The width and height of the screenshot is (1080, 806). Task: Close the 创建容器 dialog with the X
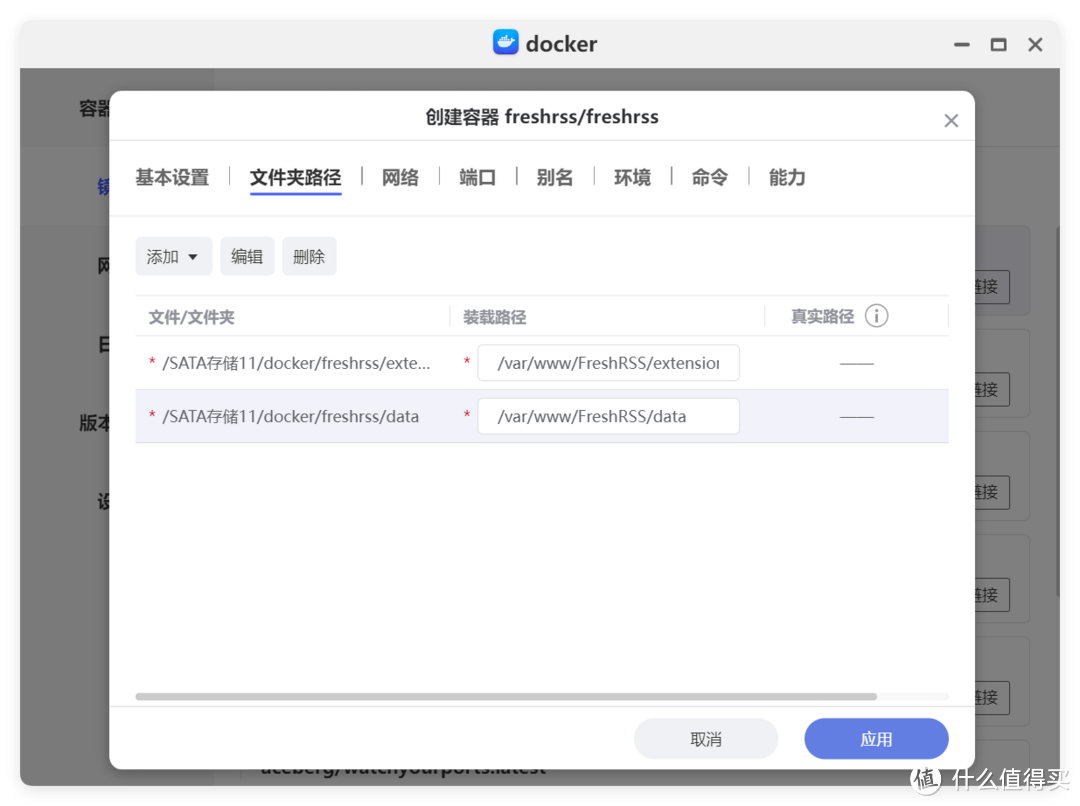click(x=951, y=119)
